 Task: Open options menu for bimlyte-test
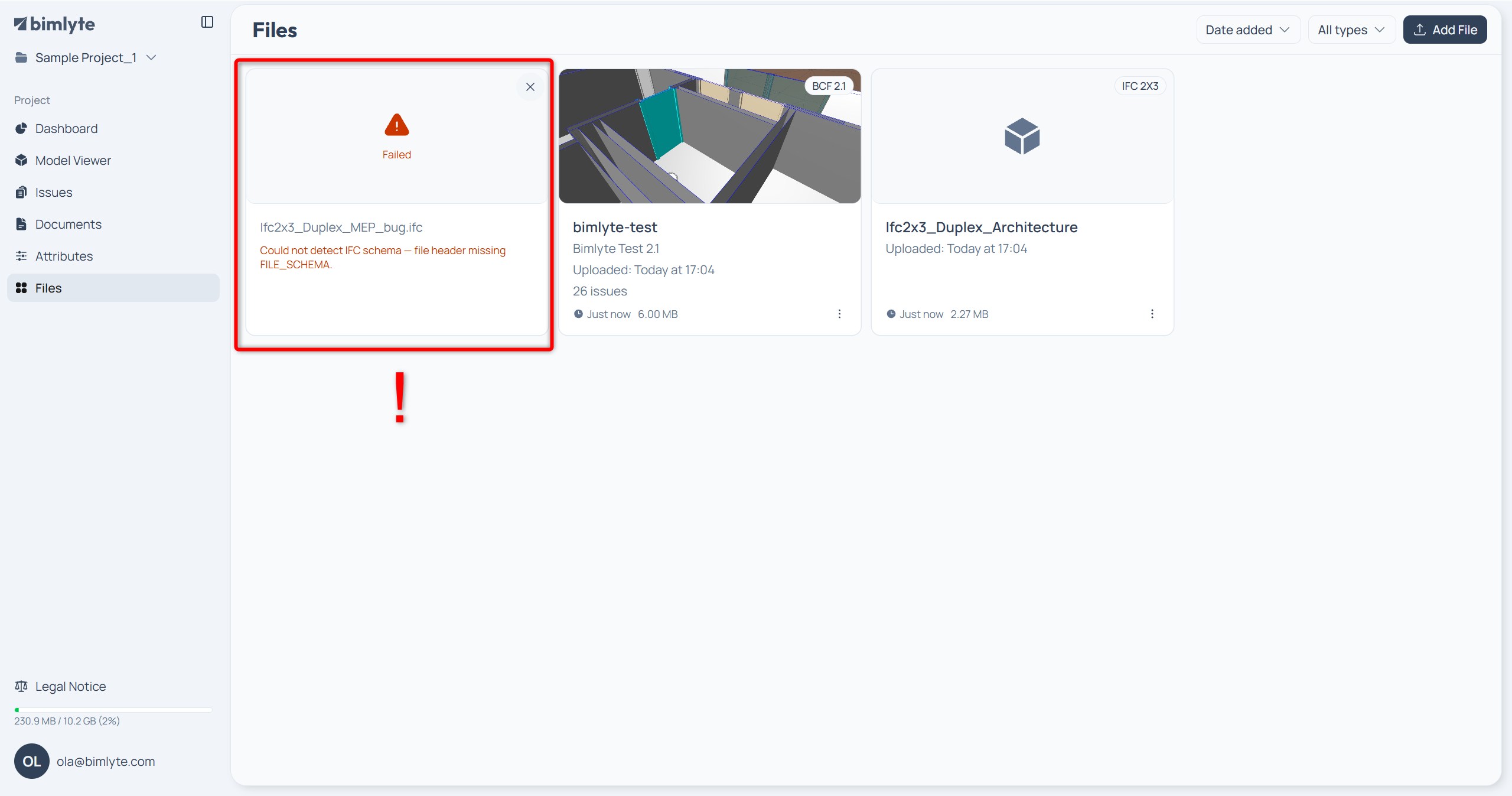(x=839, y=314)
